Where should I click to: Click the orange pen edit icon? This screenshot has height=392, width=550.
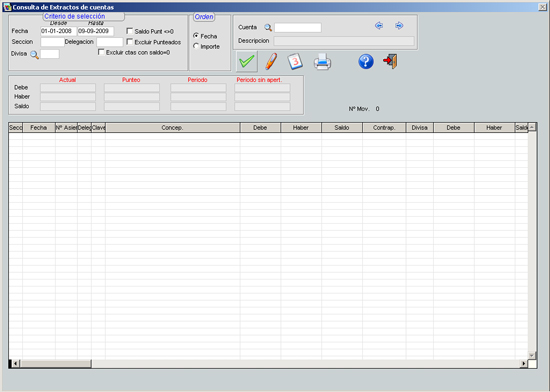pyautogui.click(x=271, y=61)
